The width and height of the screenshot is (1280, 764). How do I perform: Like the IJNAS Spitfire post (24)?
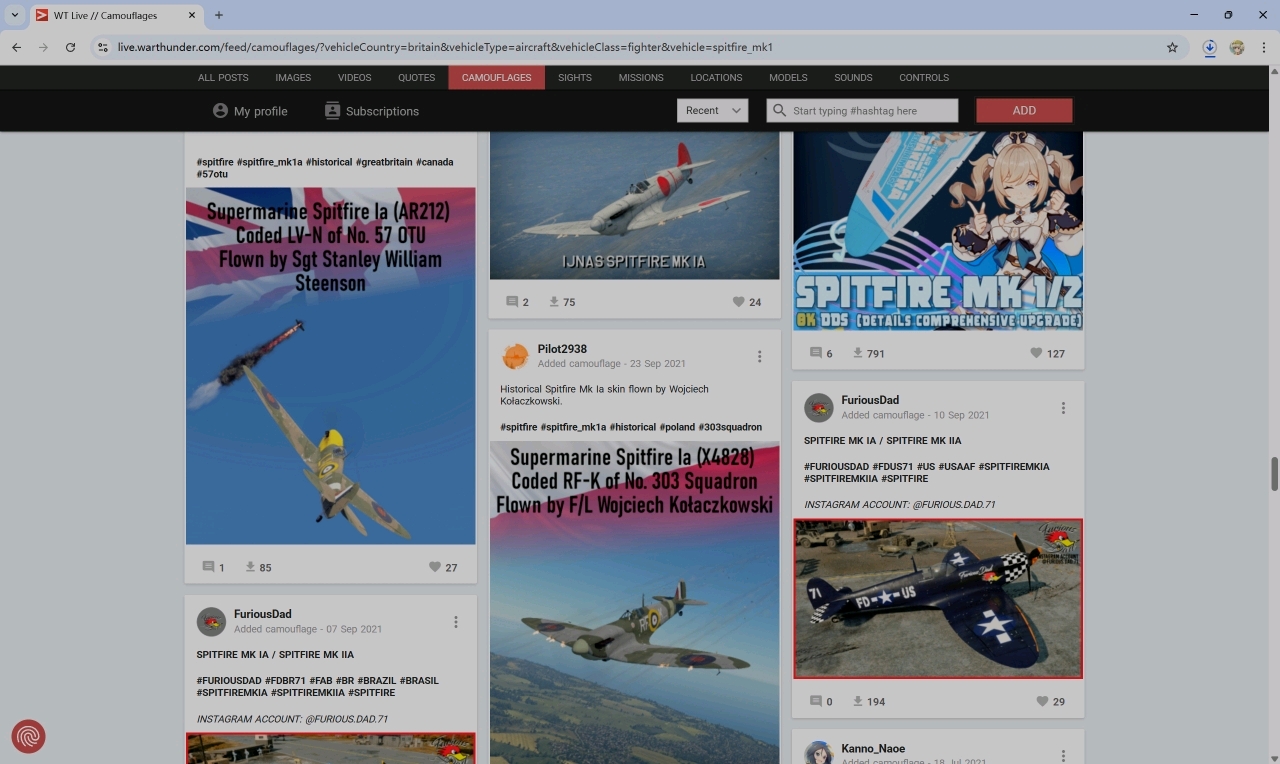pyautogui.click(x=739, y=302)
